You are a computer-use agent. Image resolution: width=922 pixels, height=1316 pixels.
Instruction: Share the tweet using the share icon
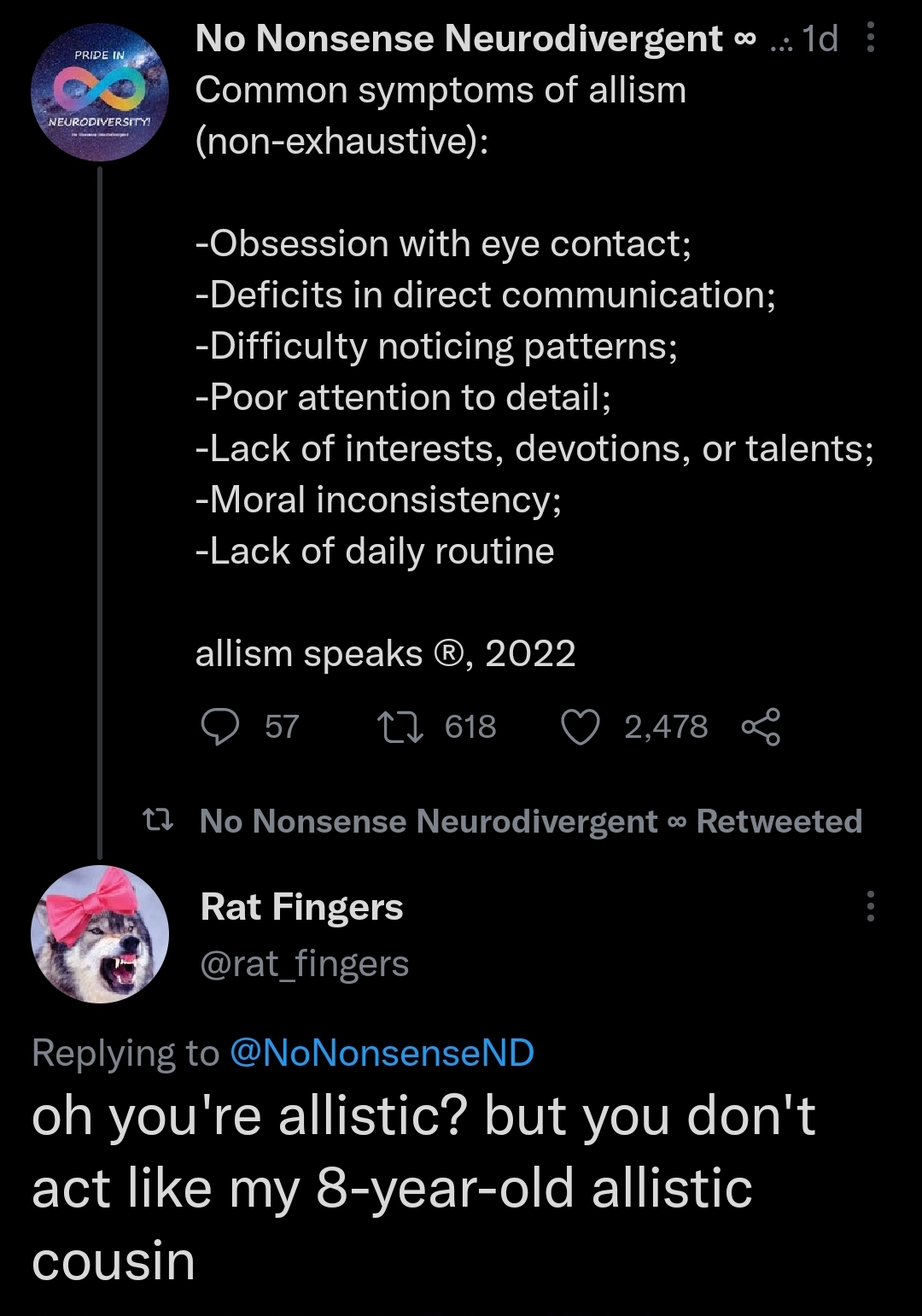click(x=761, y=727)
